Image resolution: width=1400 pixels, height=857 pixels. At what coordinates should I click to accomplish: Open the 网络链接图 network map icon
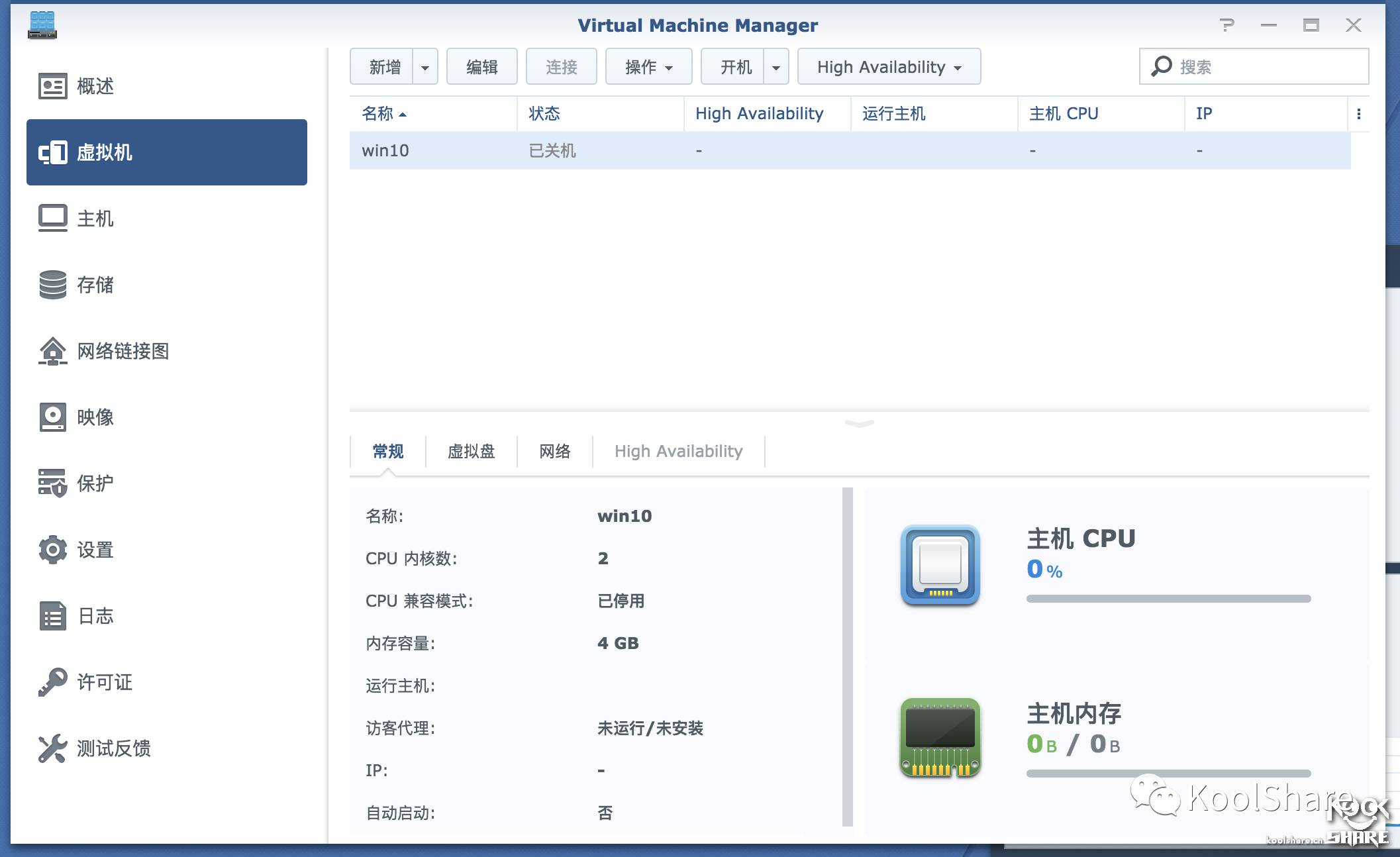[x=52, y=351]
